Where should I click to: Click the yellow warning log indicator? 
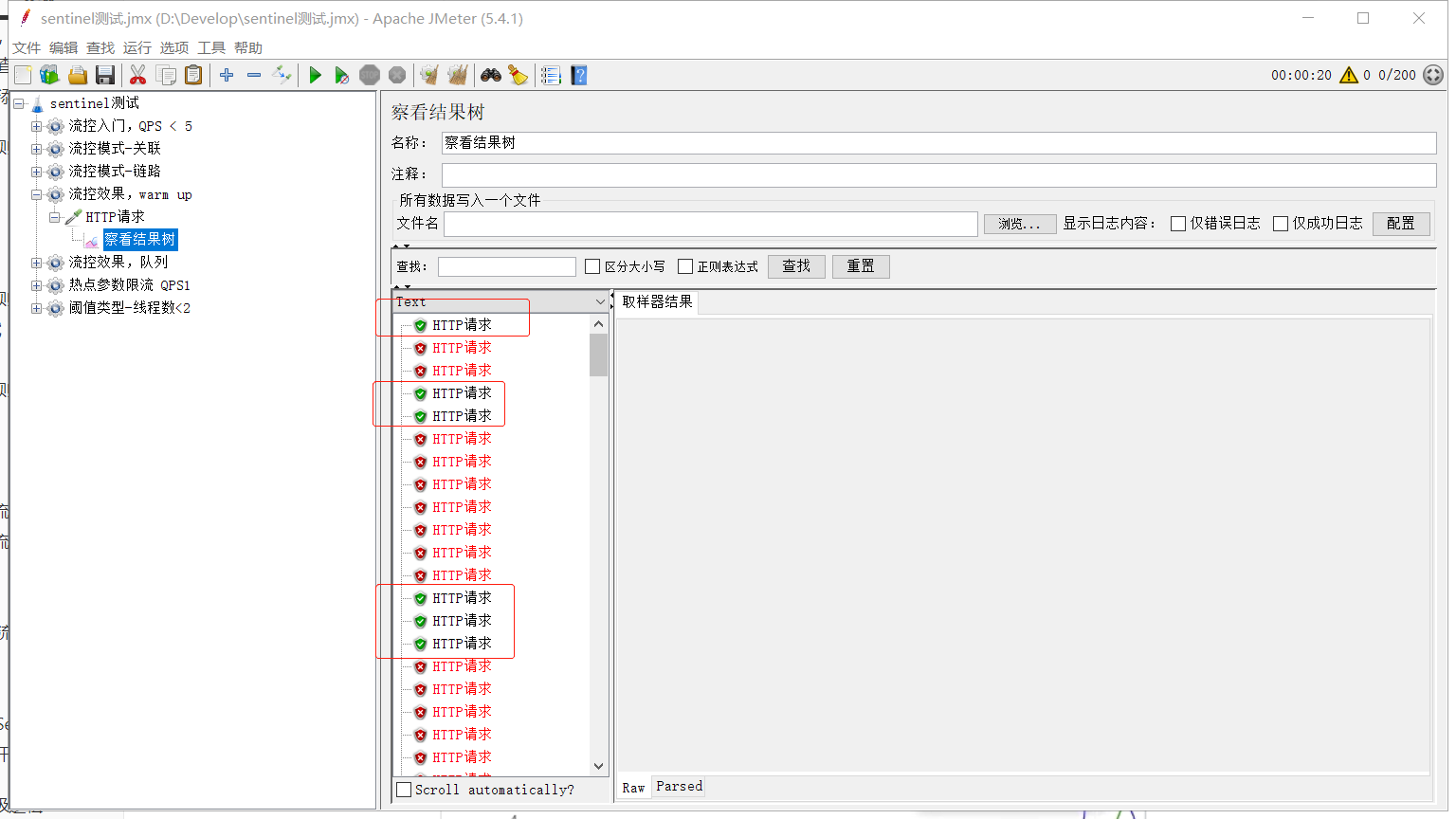click(1349, 75)
